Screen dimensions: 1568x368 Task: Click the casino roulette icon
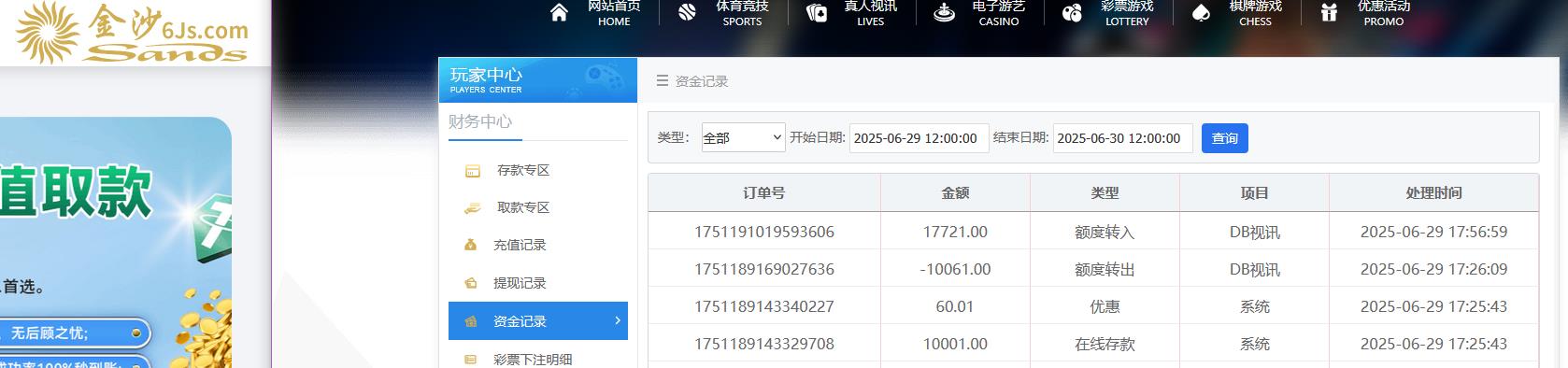pos(944,12)
